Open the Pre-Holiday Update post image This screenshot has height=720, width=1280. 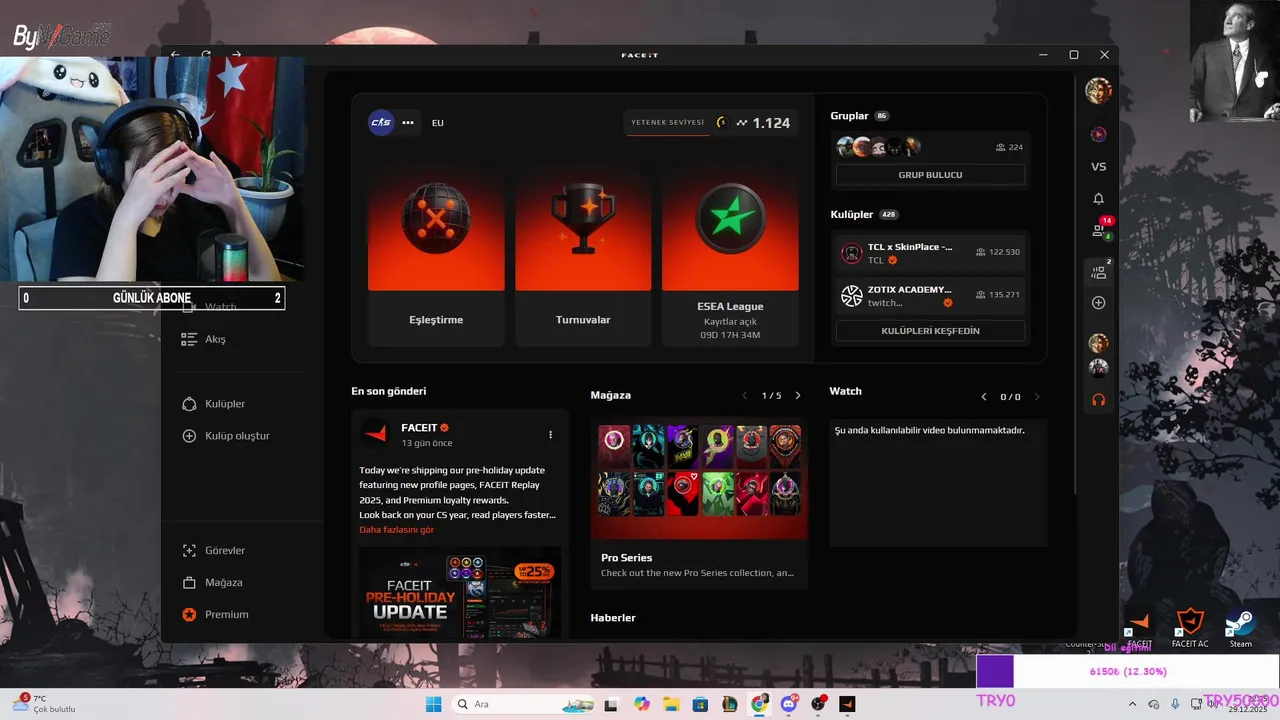tap(460, 593)
